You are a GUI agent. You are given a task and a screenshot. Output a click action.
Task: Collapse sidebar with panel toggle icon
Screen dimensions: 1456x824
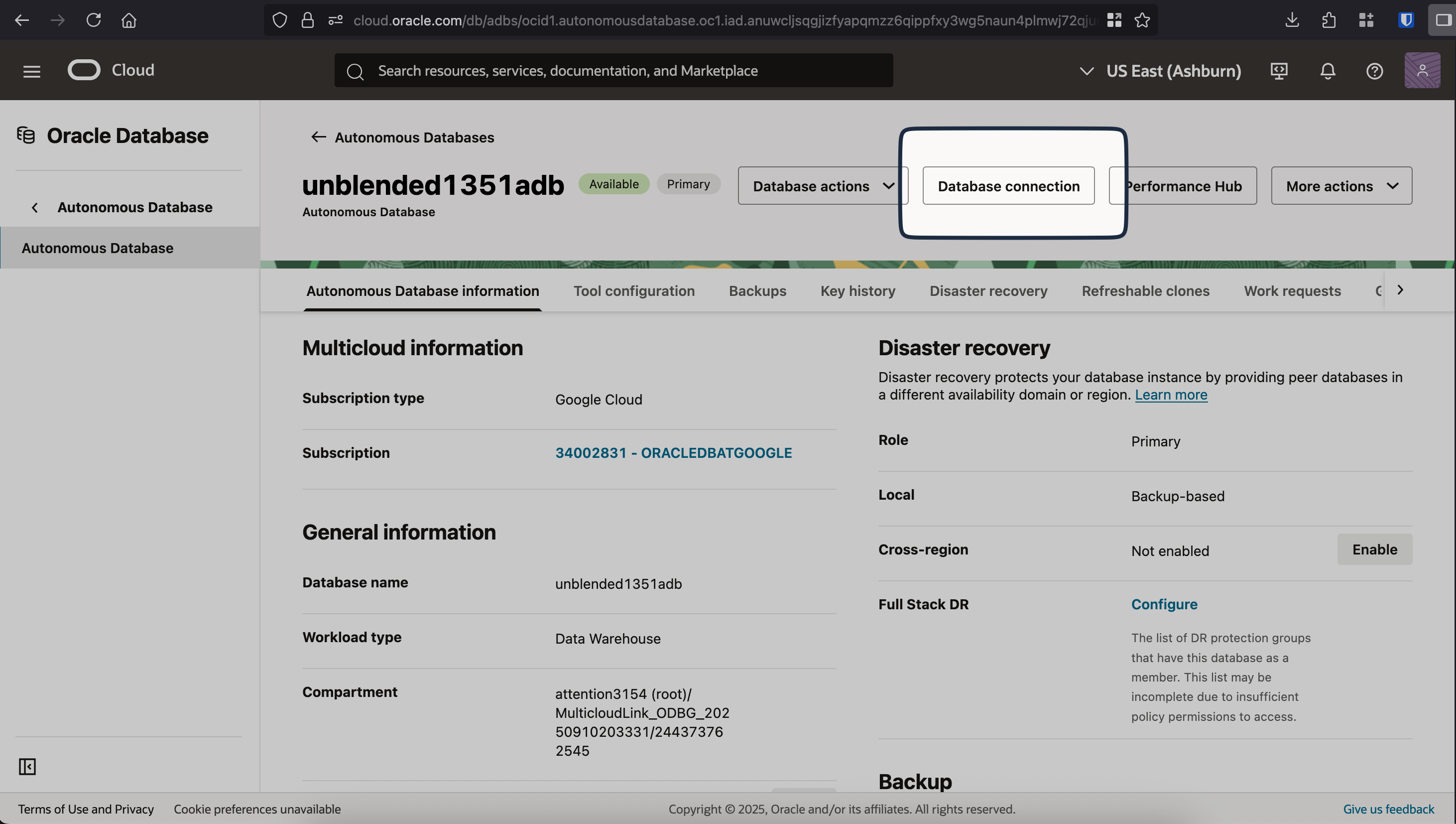pos(27,766)
